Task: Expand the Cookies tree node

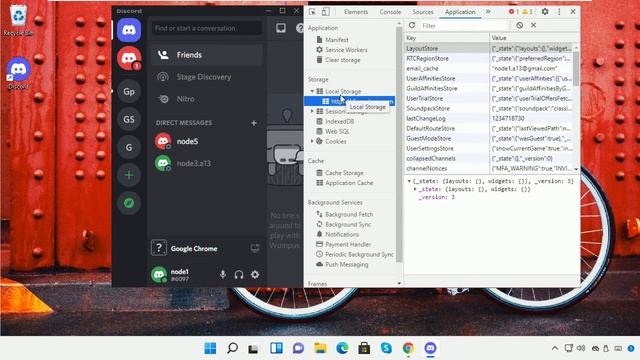Action: [x=312, y=141]
